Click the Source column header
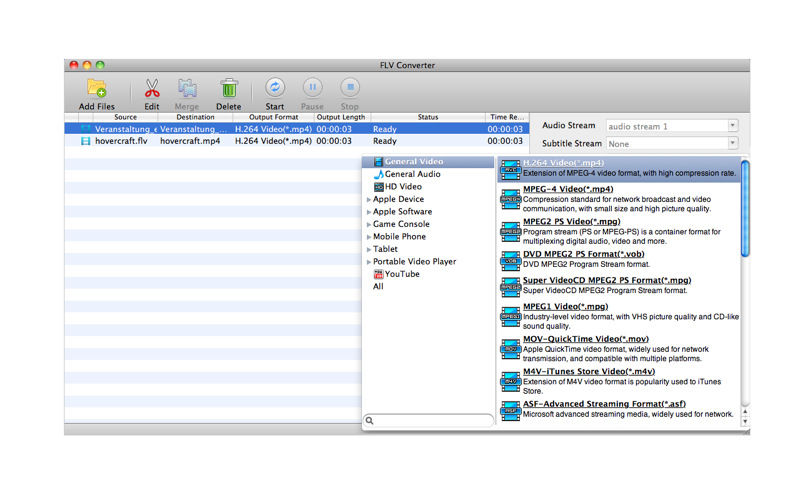 tap(126, 117)
